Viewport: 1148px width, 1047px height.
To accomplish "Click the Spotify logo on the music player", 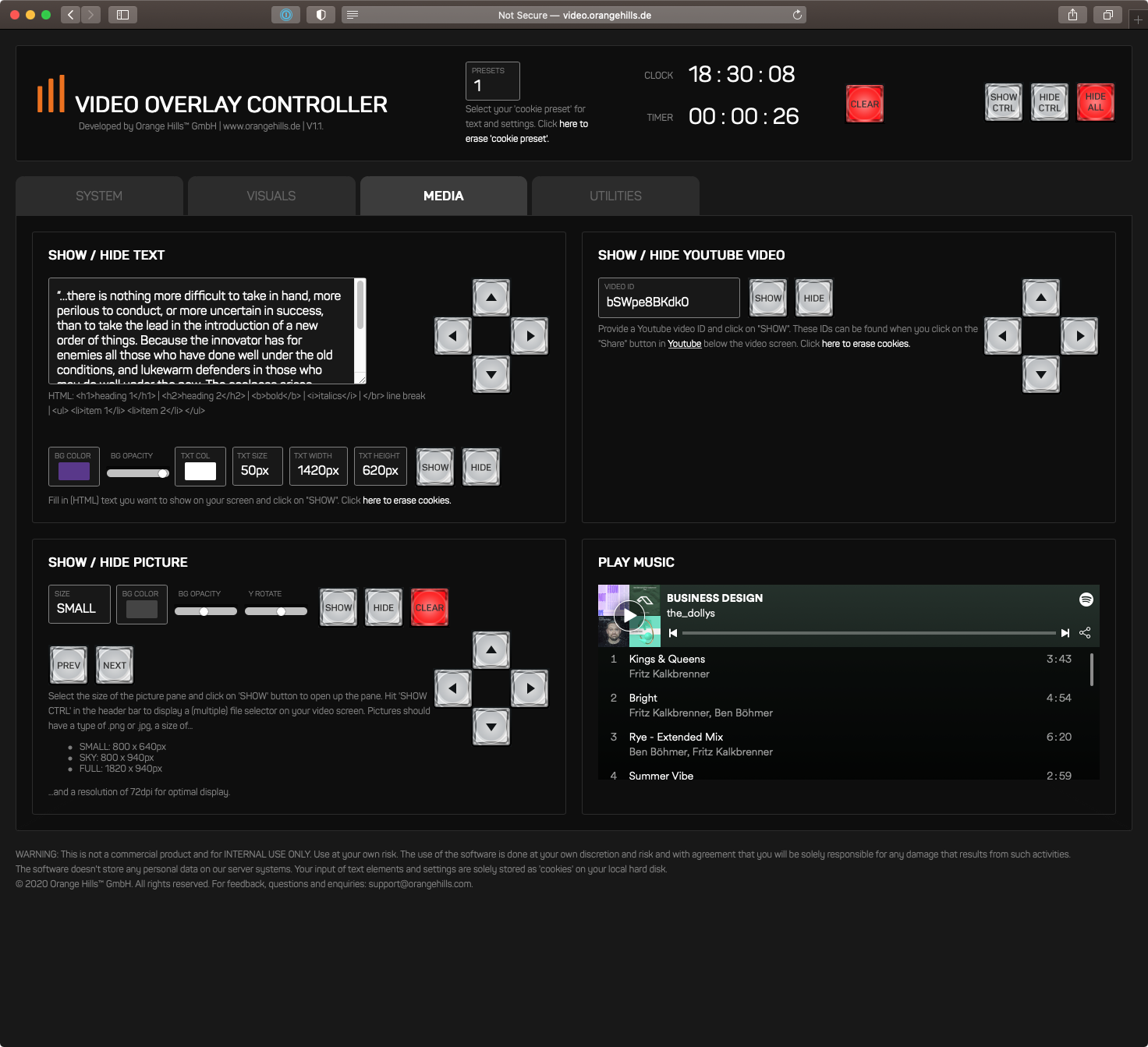I will pos(1086,600).
